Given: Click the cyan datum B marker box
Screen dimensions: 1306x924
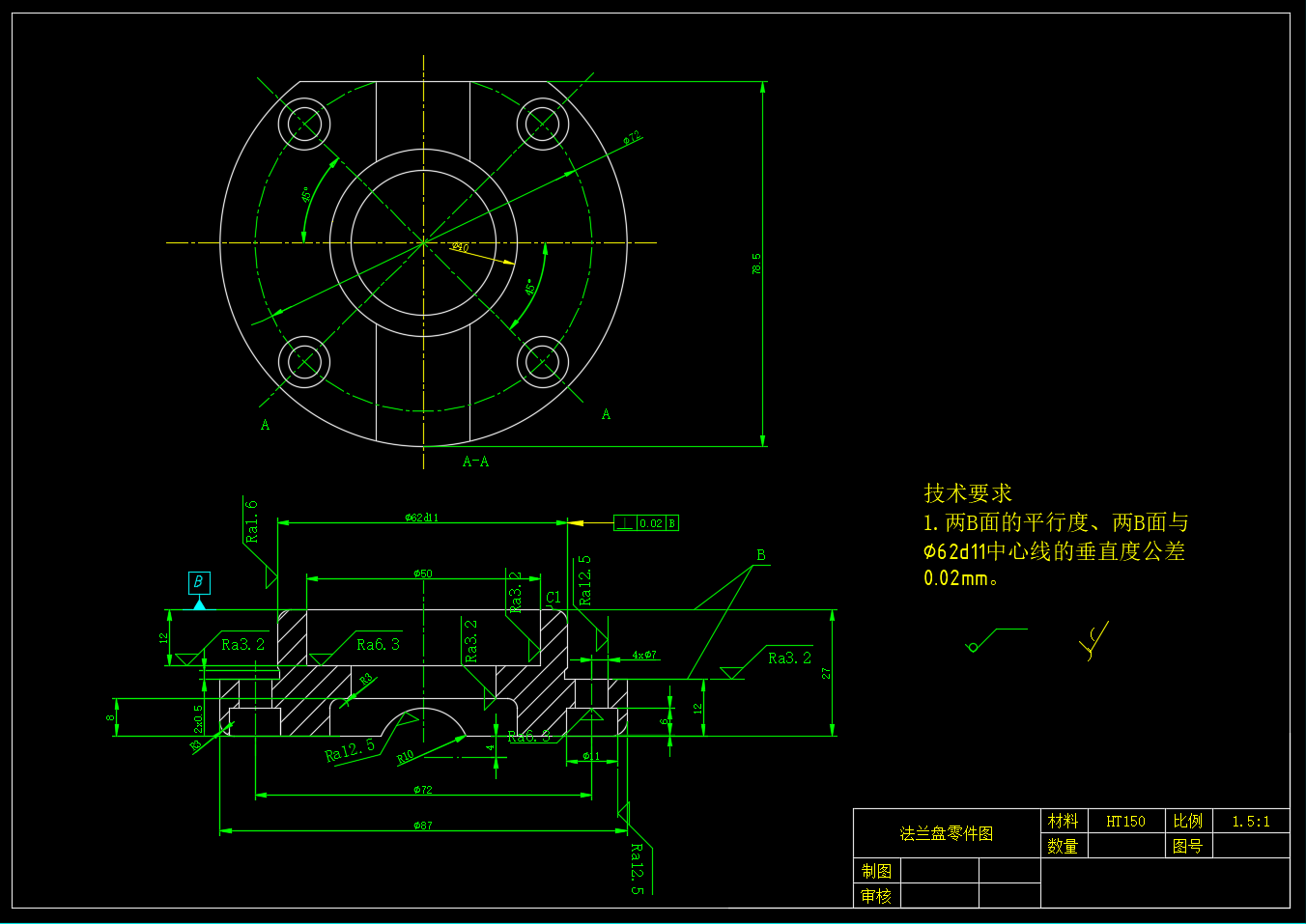Looking at the screenshot, I should coord(199,582).
